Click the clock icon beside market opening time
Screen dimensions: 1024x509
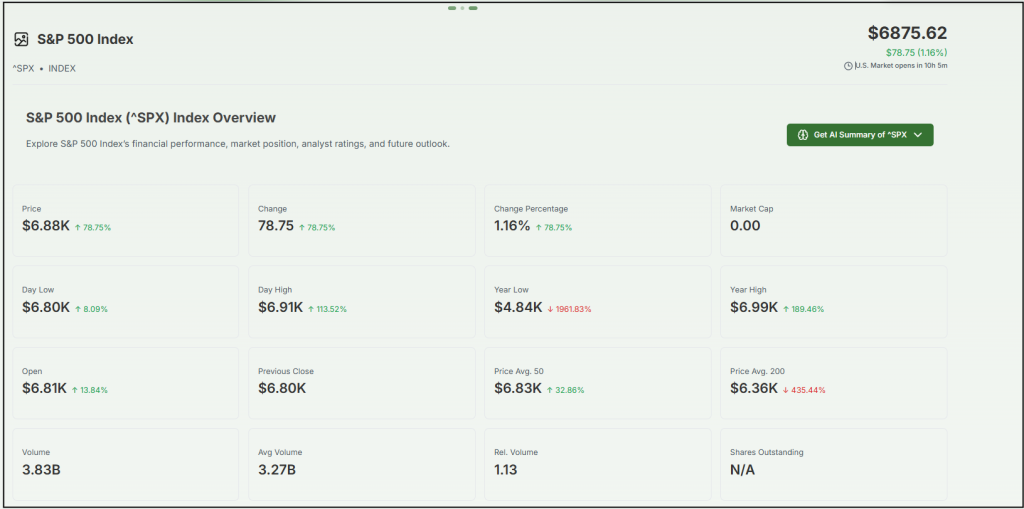coord(848,66)
